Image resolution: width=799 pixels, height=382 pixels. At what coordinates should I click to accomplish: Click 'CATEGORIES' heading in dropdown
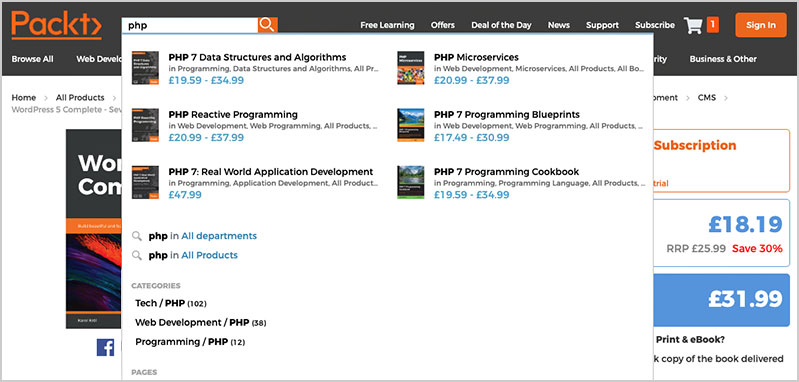[156, 286]
